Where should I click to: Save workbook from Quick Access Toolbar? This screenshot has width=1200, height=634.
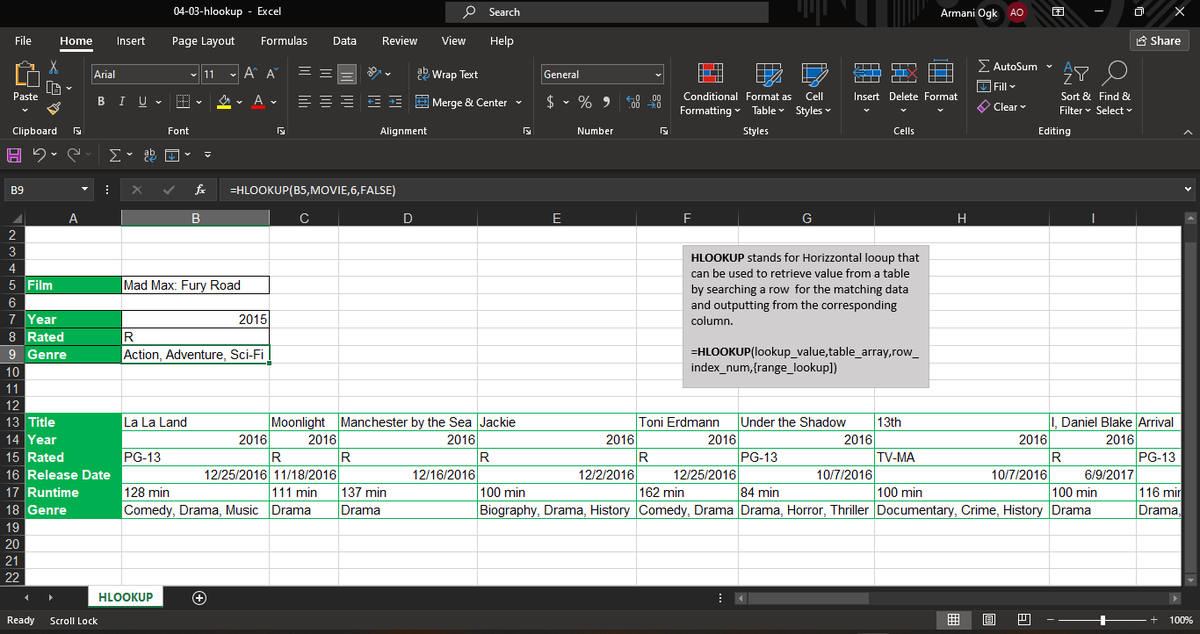tap(15, 154)
